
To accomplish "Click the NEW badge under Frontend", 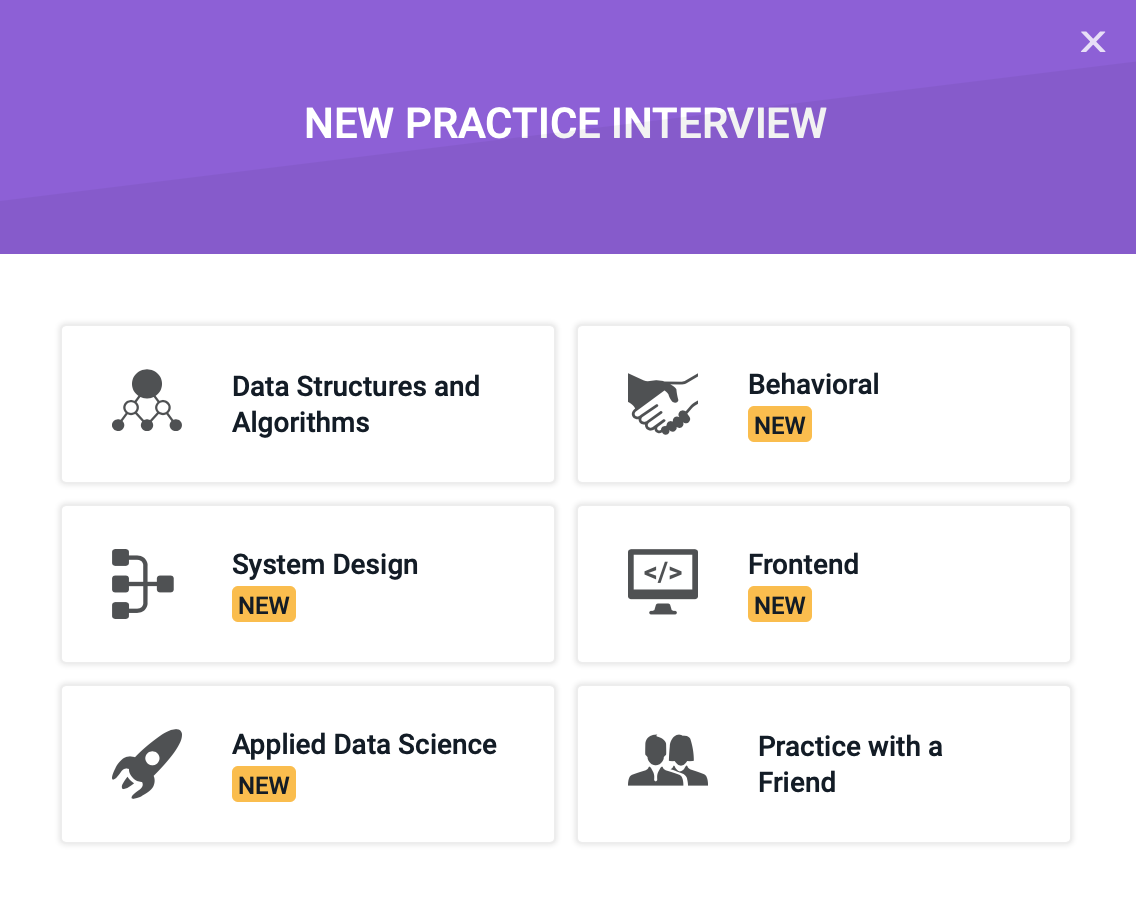I will point(779,605).
